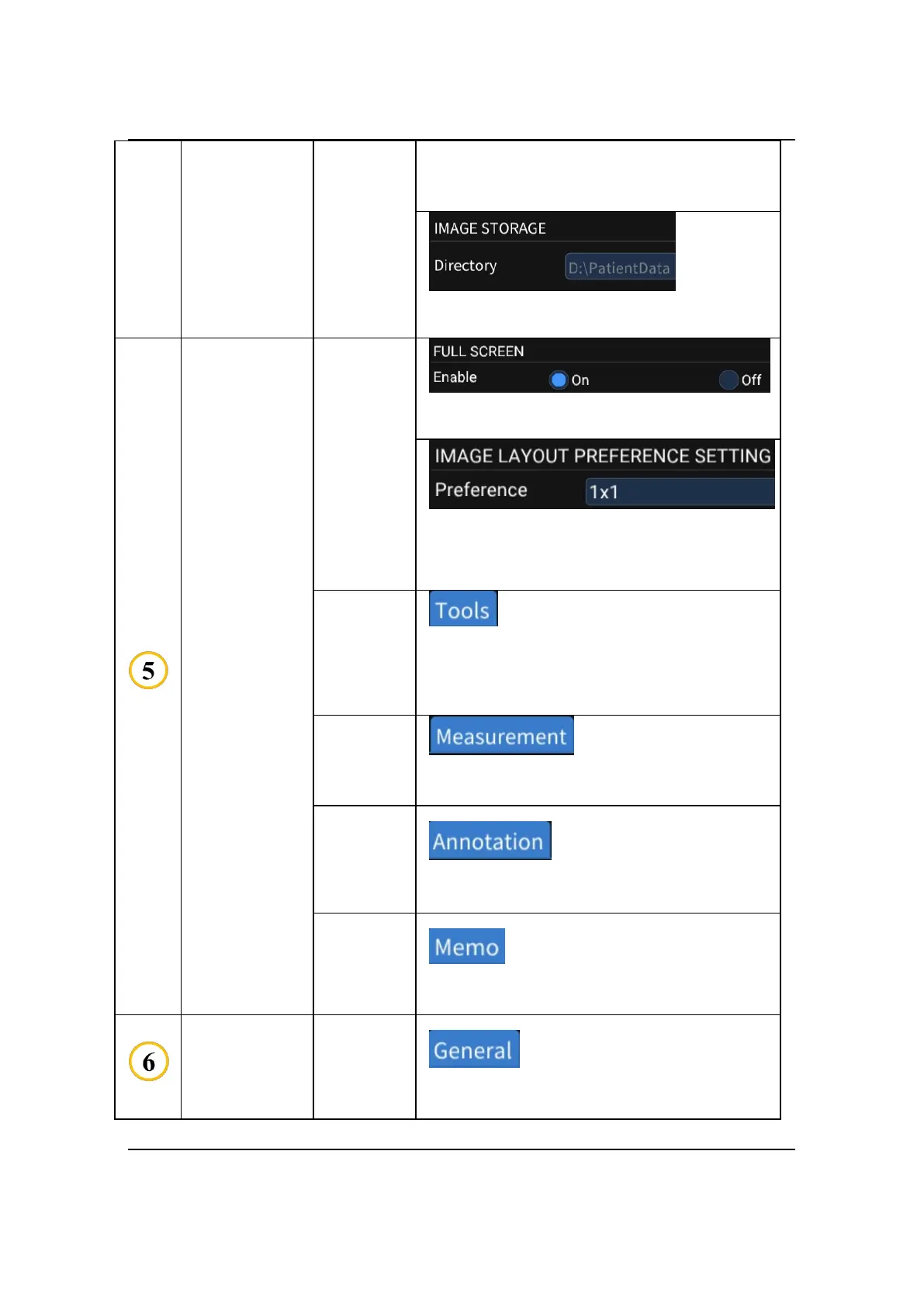This screenshot has width=924, height=1307.
Task: Select the Off radio button for Full Screen
Action: [x=728, y=380]
